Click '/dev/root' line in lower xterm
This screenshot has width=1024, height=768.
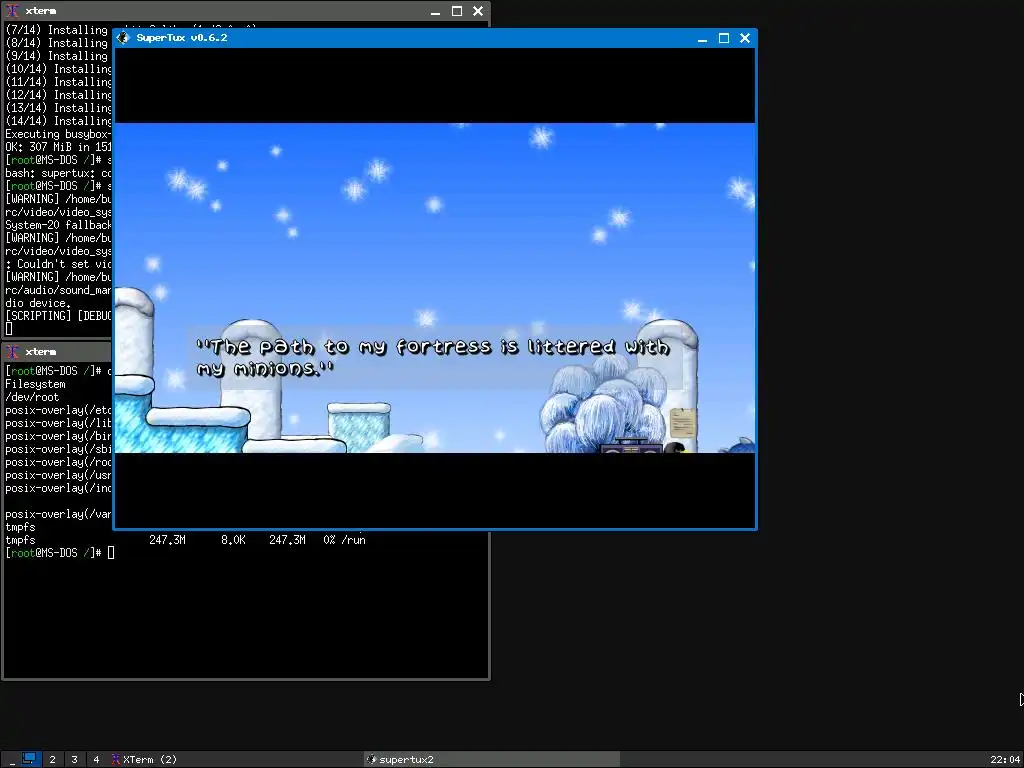(x=32, y=397)
